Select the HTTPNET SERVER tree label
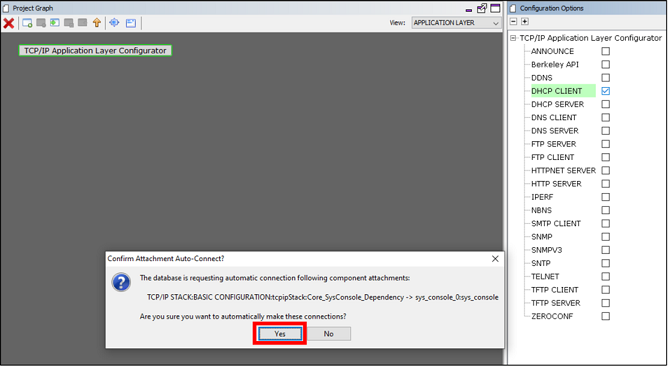 click(x=563, y=170)
